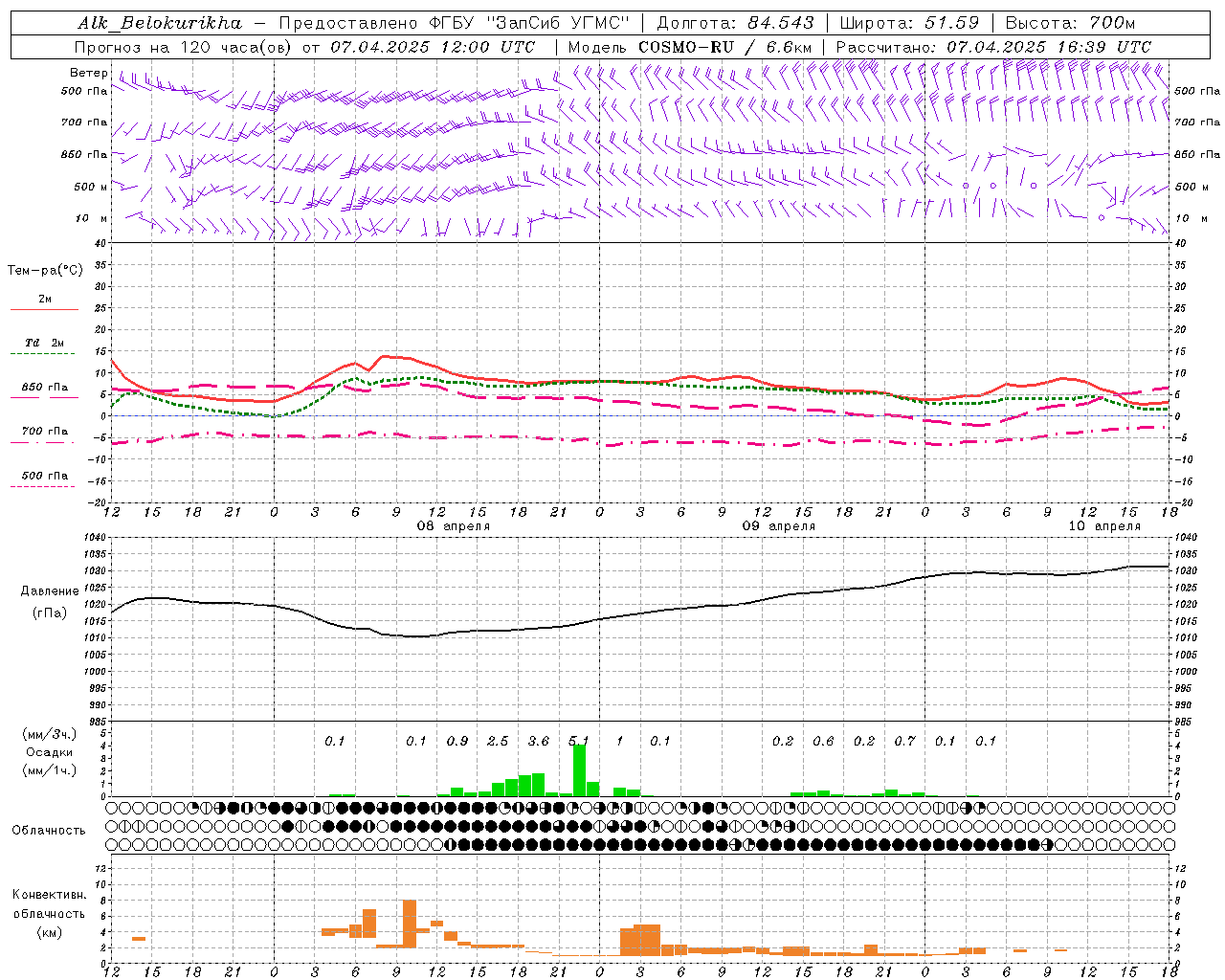Click the Давление pressure panel label
Viewport: 1225px width, 980px height.
50,591
